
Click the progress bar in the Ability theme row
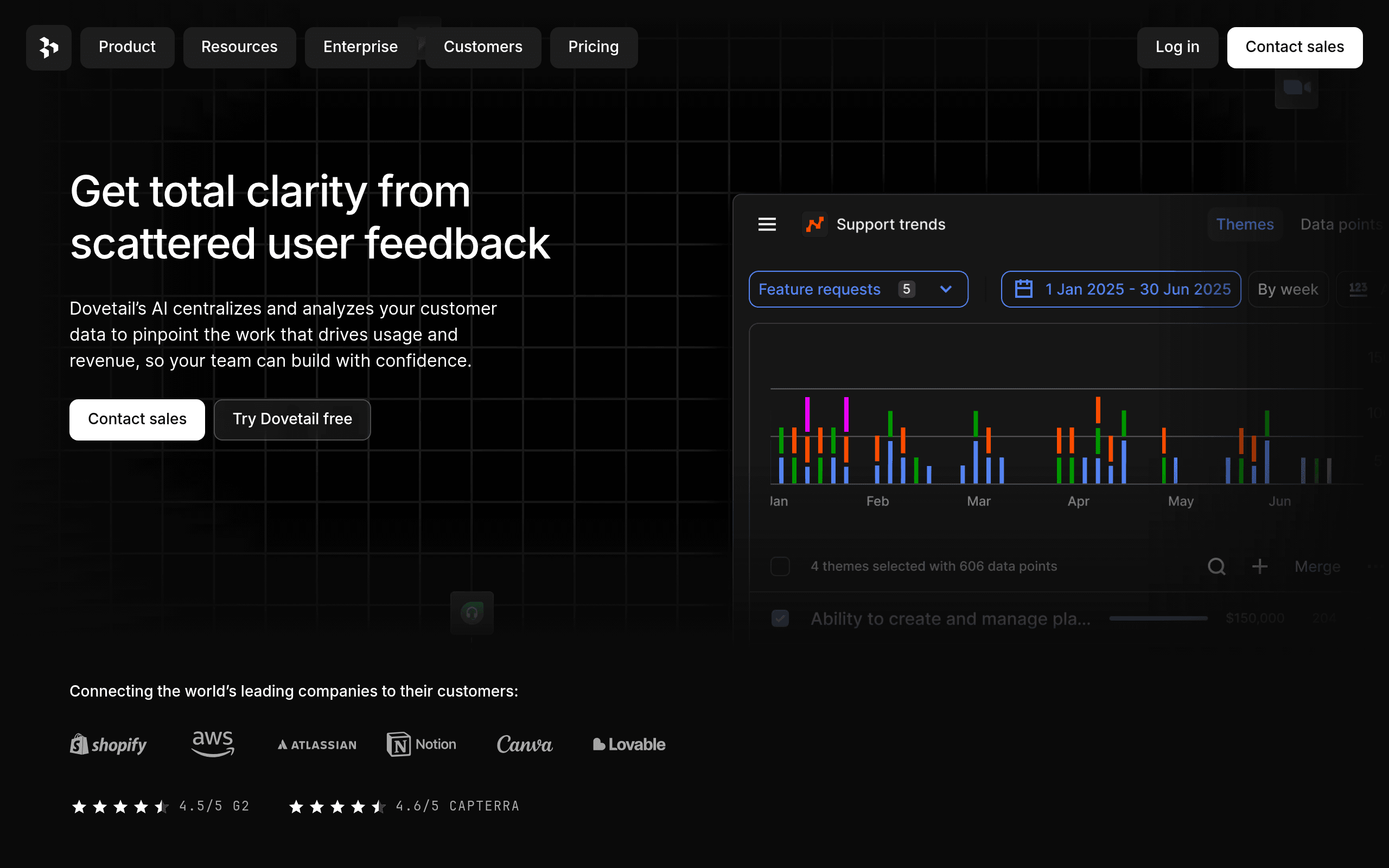[x=1158, y=618]
